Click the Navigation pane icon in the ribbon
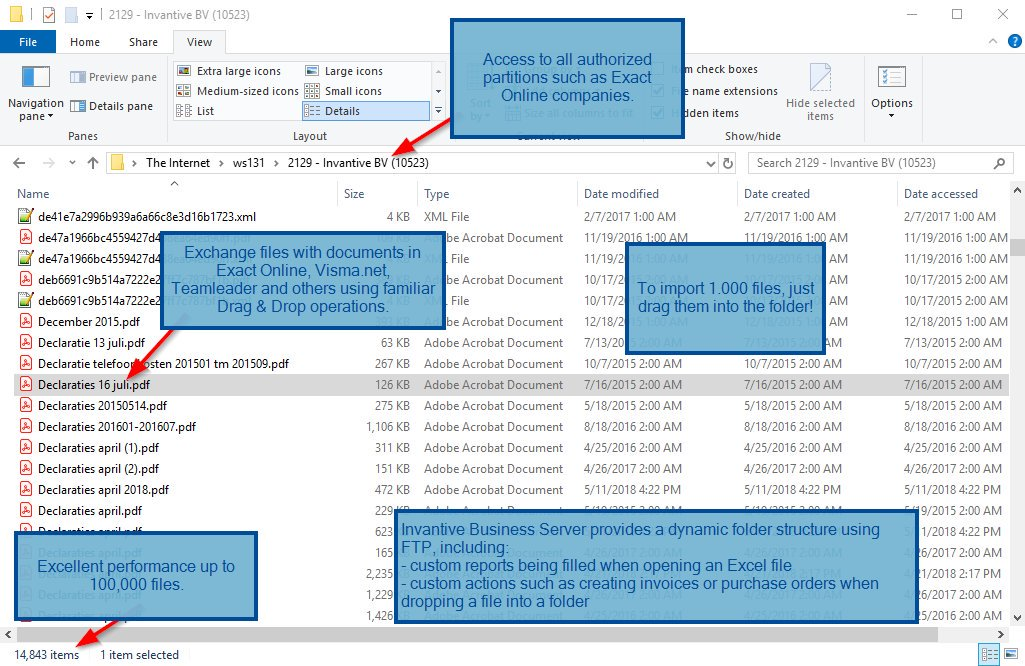Image resolution: width=1025 pixels, height=666 pixels. point(35,76)
